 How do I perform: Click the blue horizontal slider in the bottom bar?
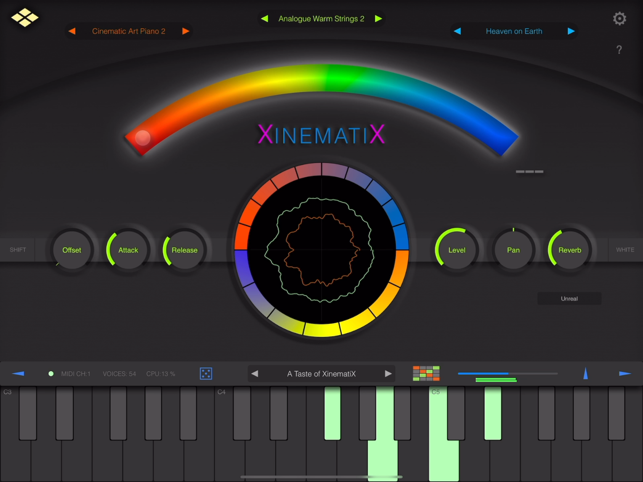pyautogui.click(x=508, y=373)
